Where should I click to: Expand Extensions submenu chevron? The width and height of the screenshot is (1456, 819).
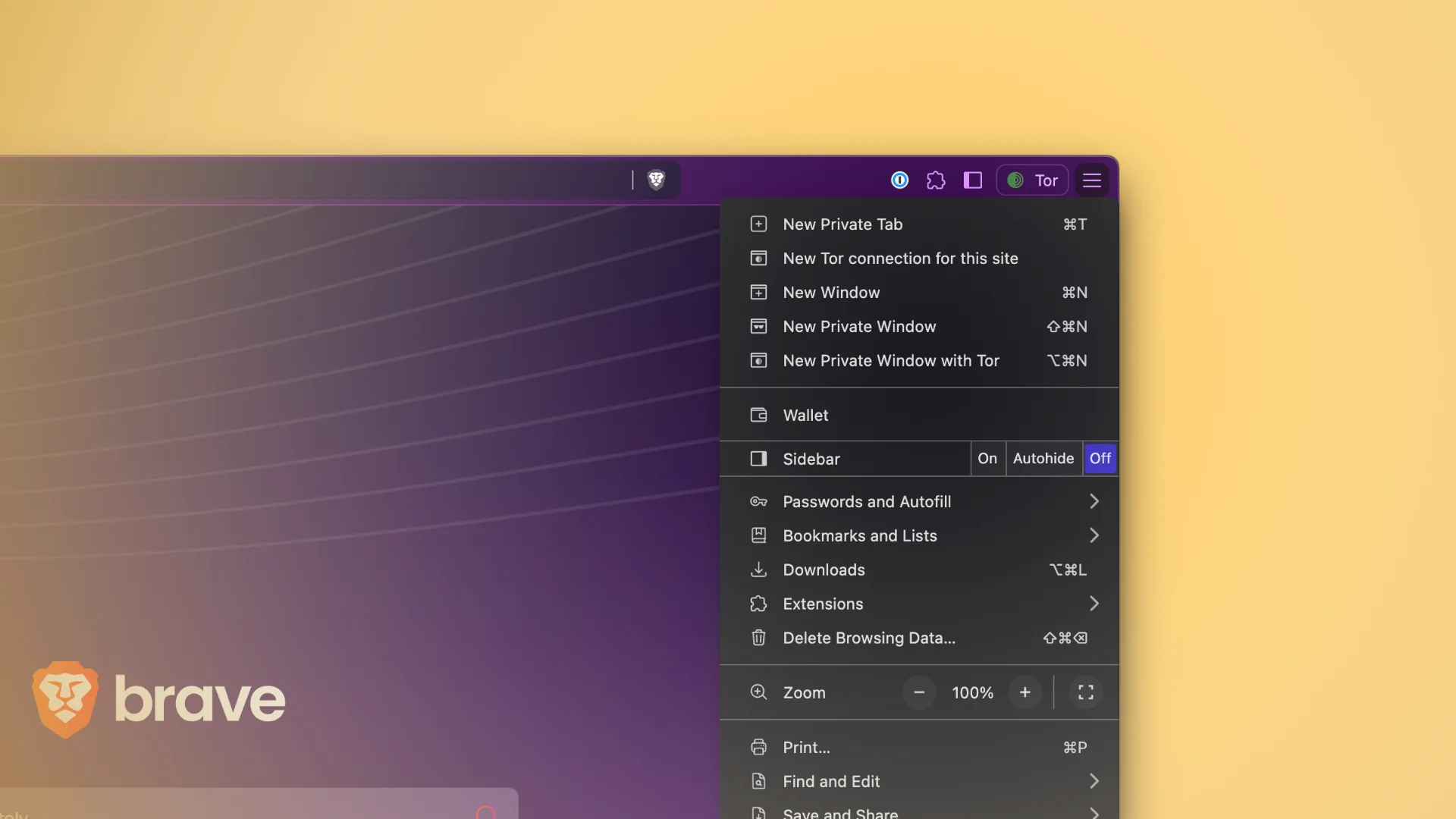pos(1094,604)
